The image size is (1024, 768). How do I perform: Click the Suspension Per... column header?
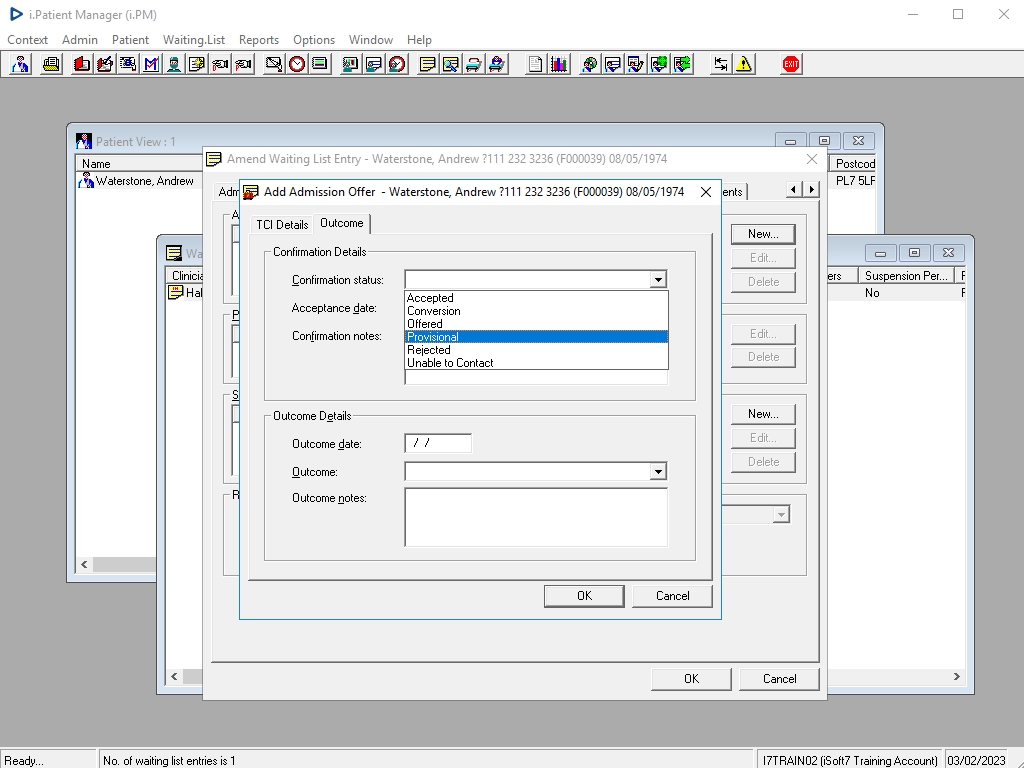click(906, 276)
